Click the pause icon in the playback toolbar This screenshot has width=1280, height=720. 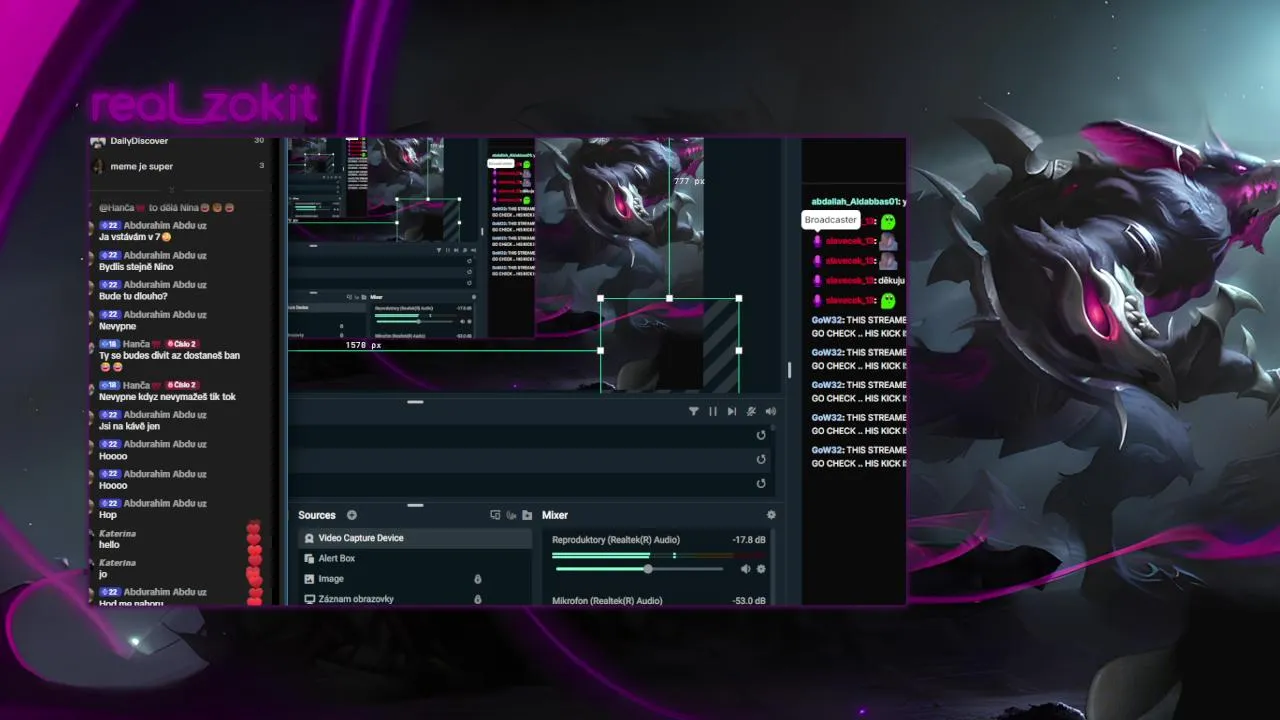(x=713, y=411)
